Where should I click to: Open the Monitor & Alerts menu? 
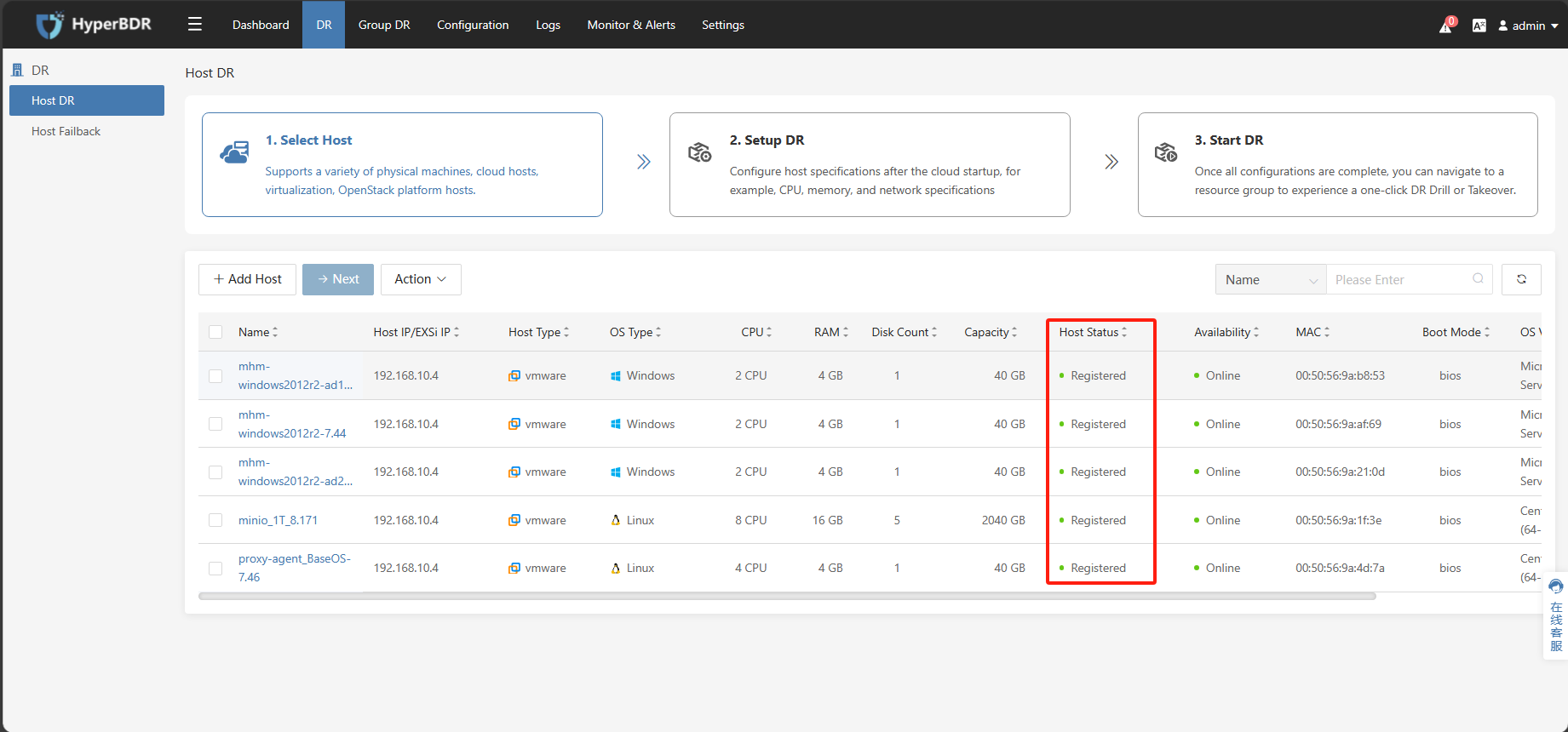click(631, 25)
